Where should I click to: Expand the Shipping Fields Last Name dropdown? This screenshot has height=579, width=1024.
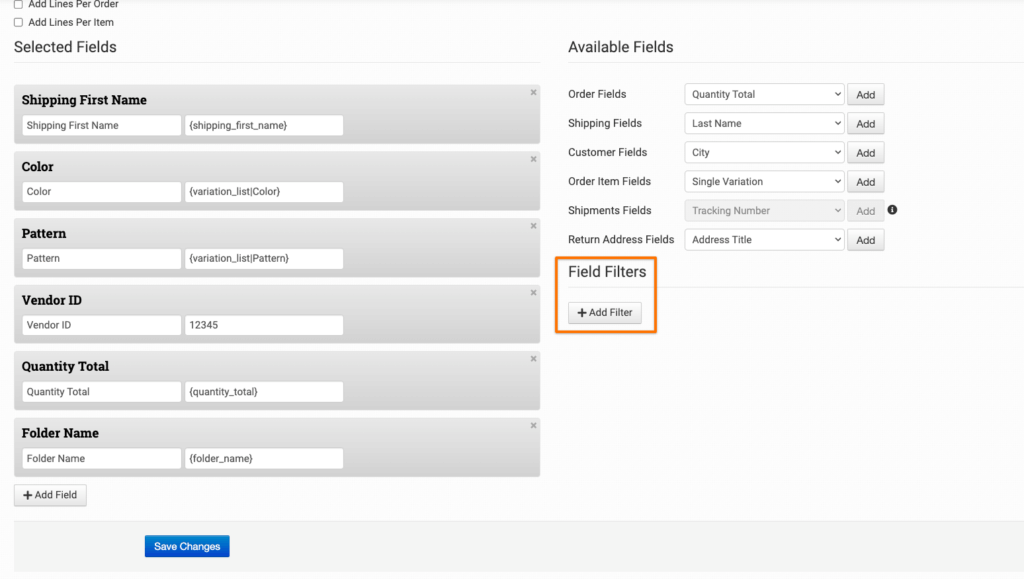[765, 124]
